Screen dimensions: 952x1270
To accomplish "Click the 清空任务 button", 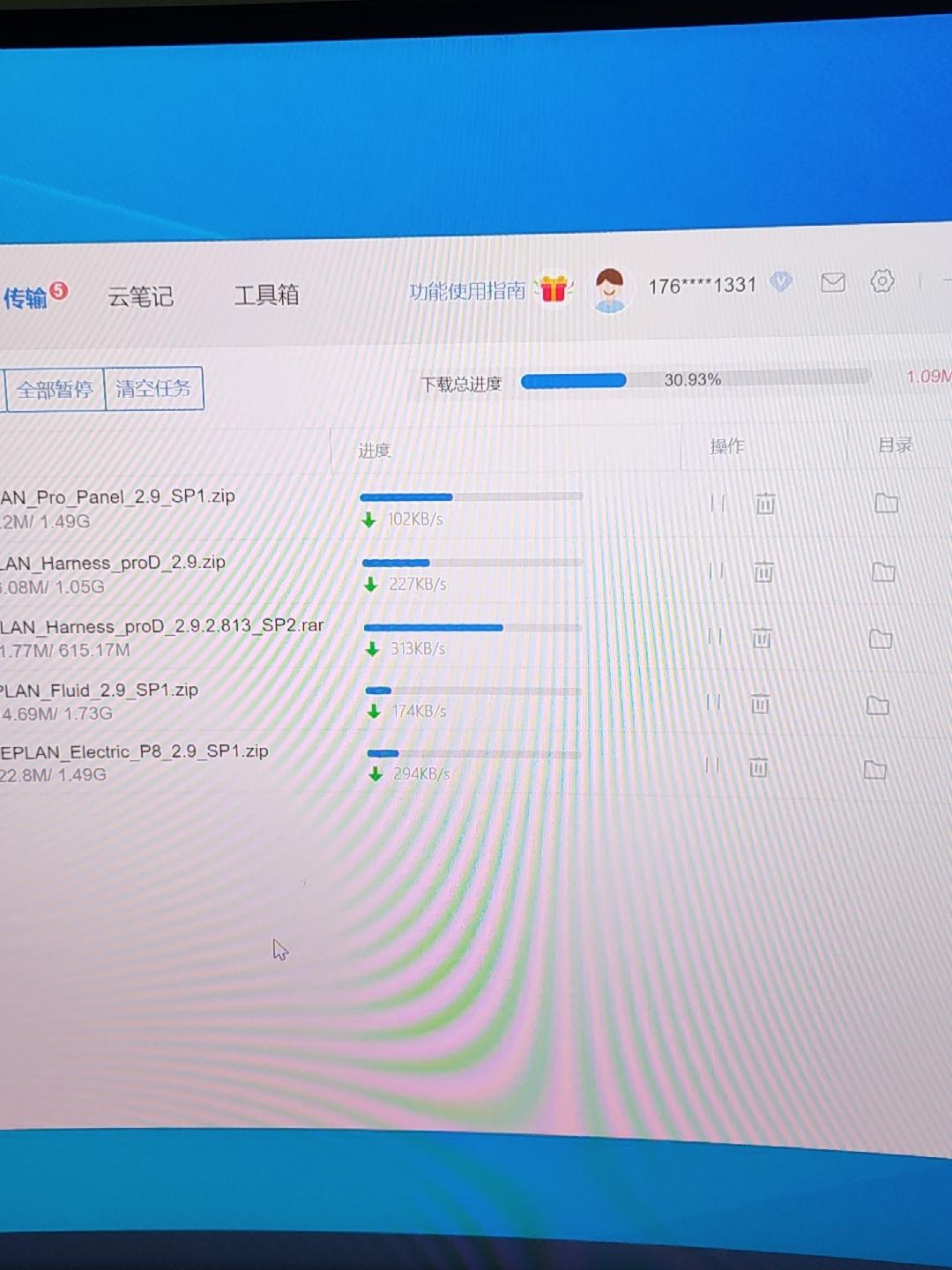I will point(153,388).
